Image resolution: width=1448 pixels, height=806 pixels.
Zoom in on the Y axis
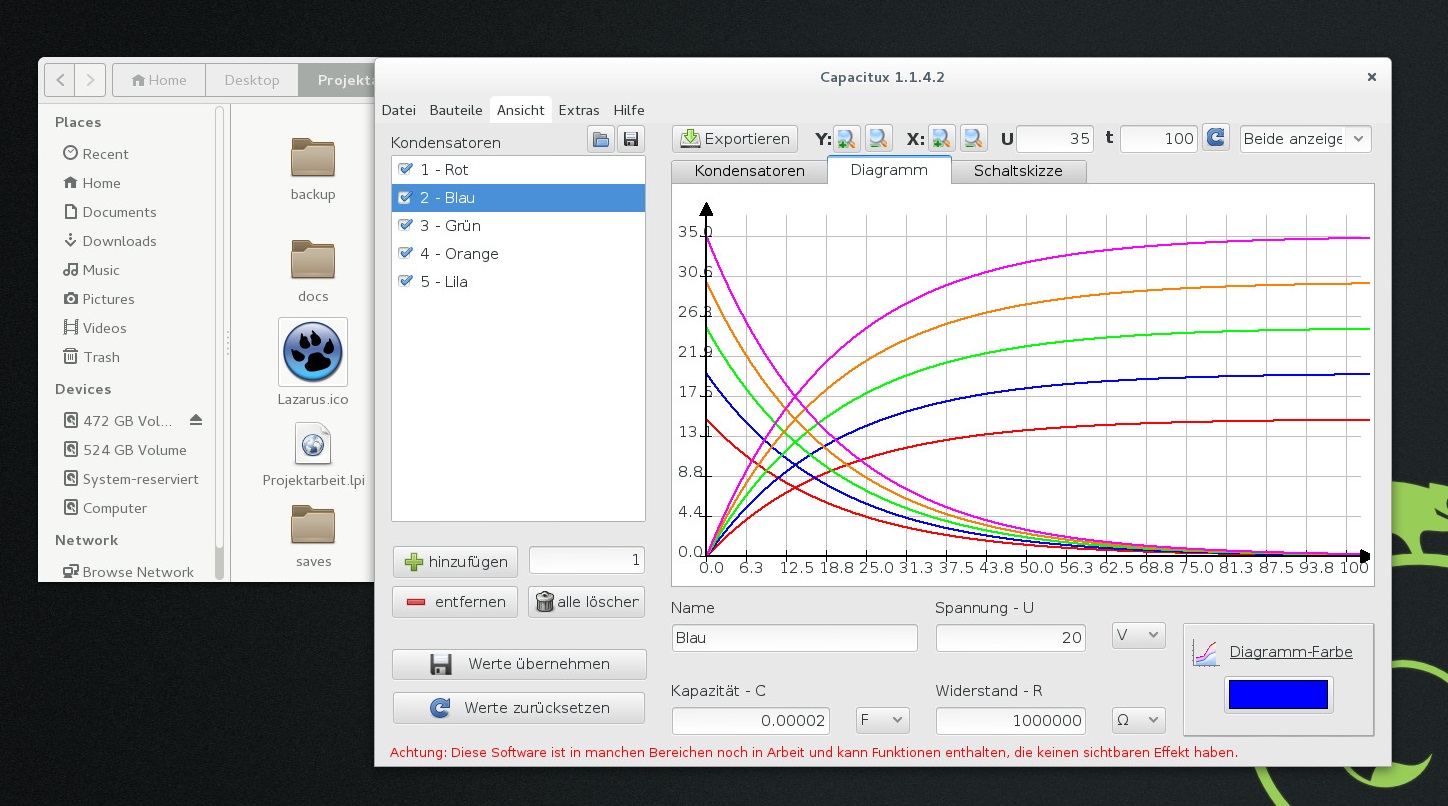pos(847,139)
